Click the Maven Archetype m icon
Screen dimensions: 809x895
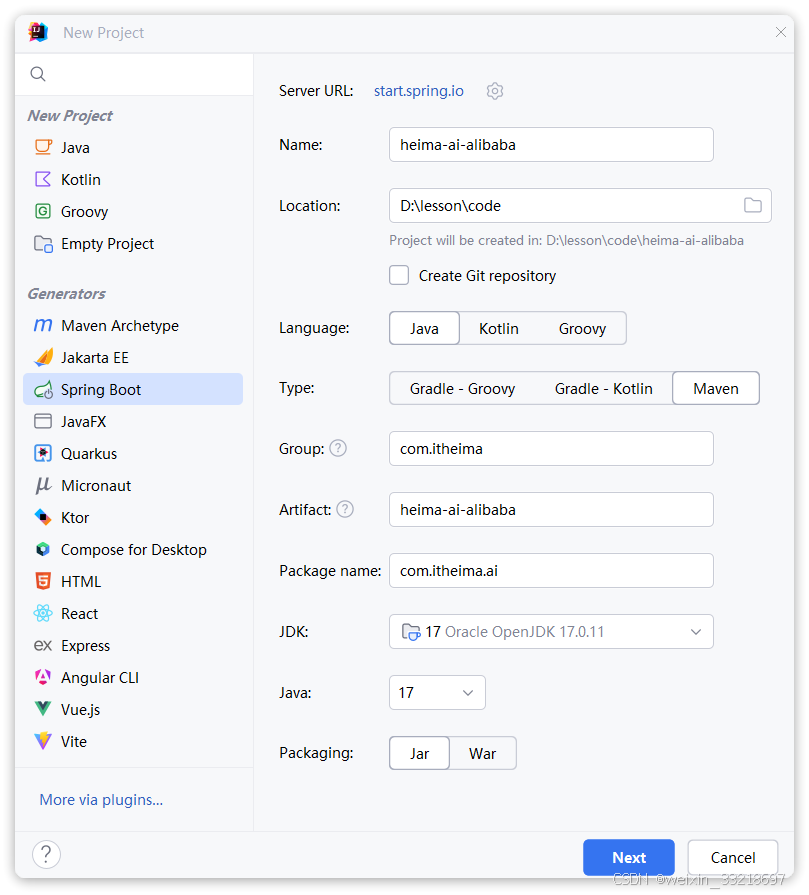pyautogui.click(x=43, y=325)
